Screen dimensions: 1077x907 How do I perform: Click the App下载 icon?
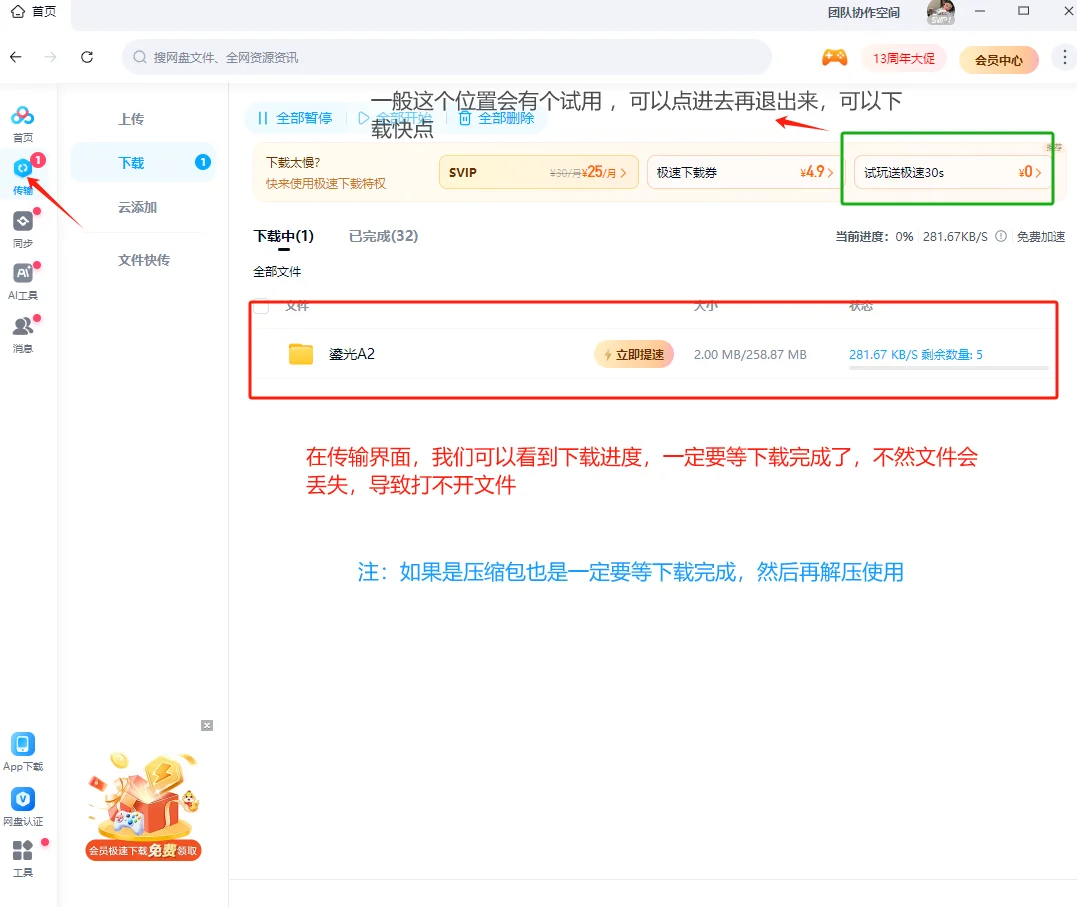[x=22, y=748]
